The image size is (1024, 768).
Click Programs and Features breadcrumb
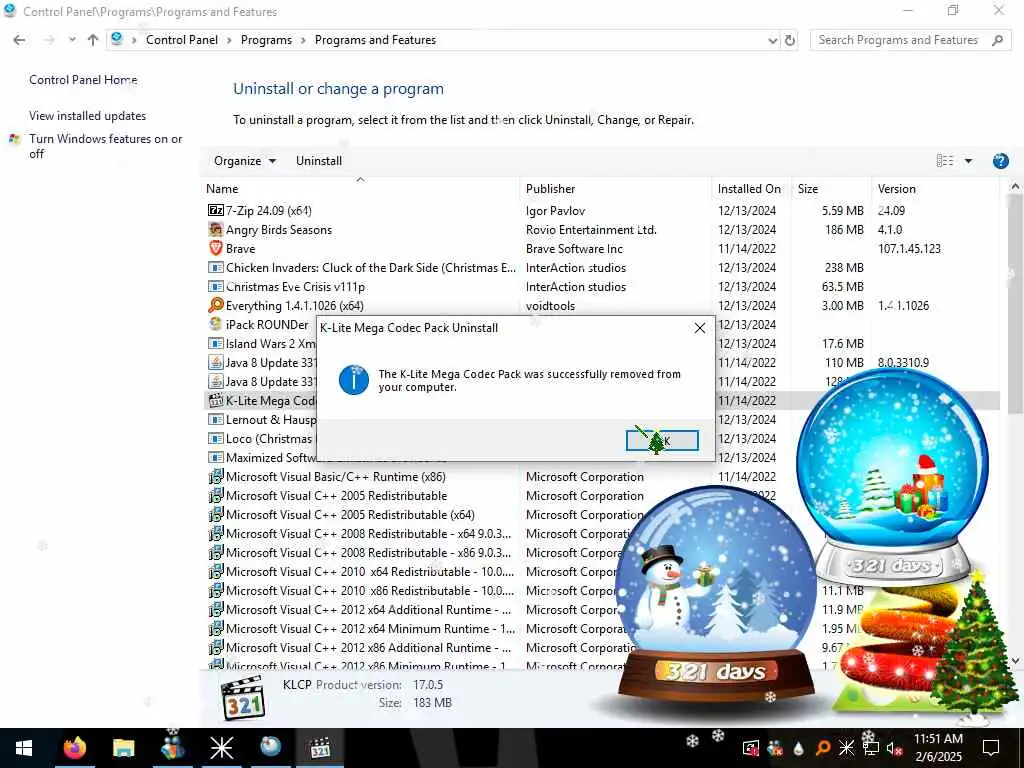tap(375, 40)
